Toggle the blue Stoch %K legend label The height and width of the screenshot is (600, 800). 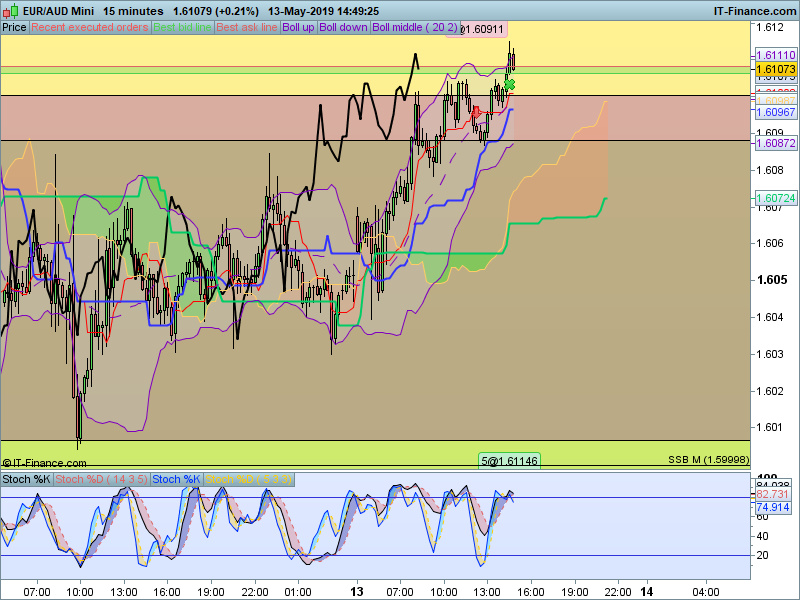177,480
